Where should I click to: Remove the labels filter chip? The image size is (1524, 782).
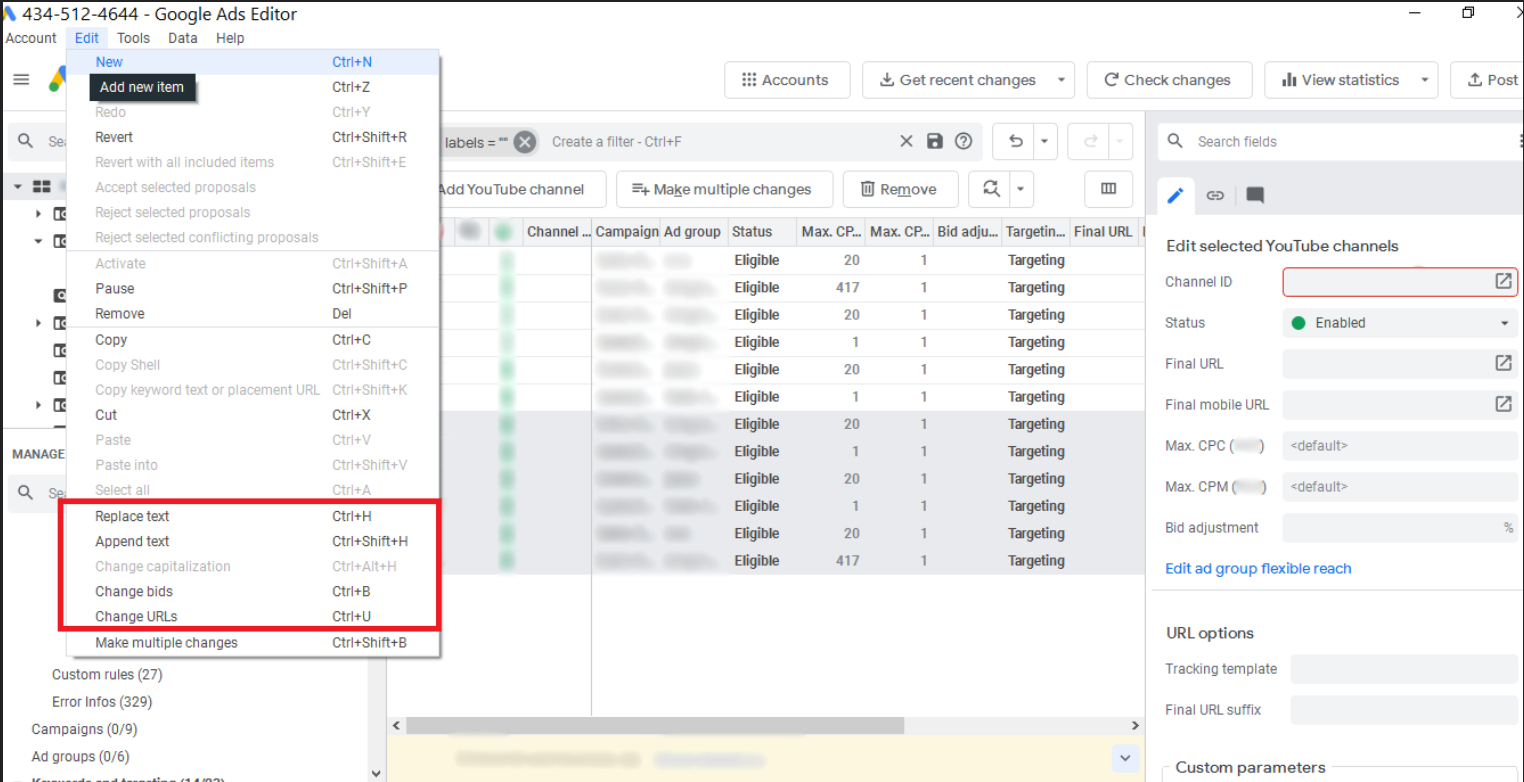click(525, 142)
